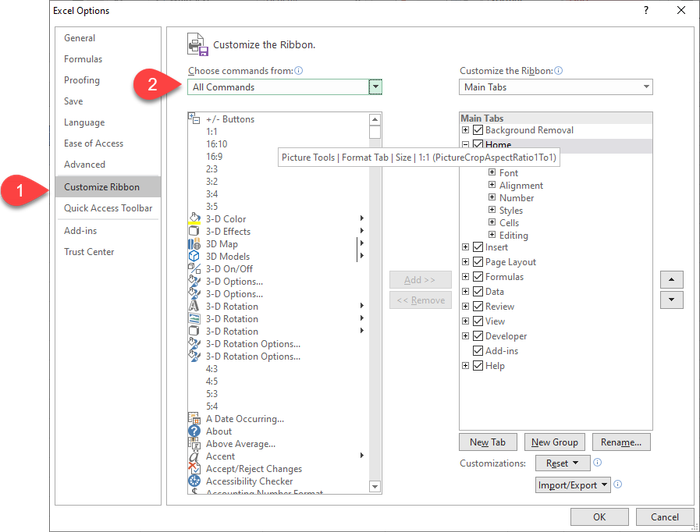This screenshot has height=532, width=700.
Task: Uncheck the Review tab checkbox
Action: pyautogui.click(x=478, y=306)
